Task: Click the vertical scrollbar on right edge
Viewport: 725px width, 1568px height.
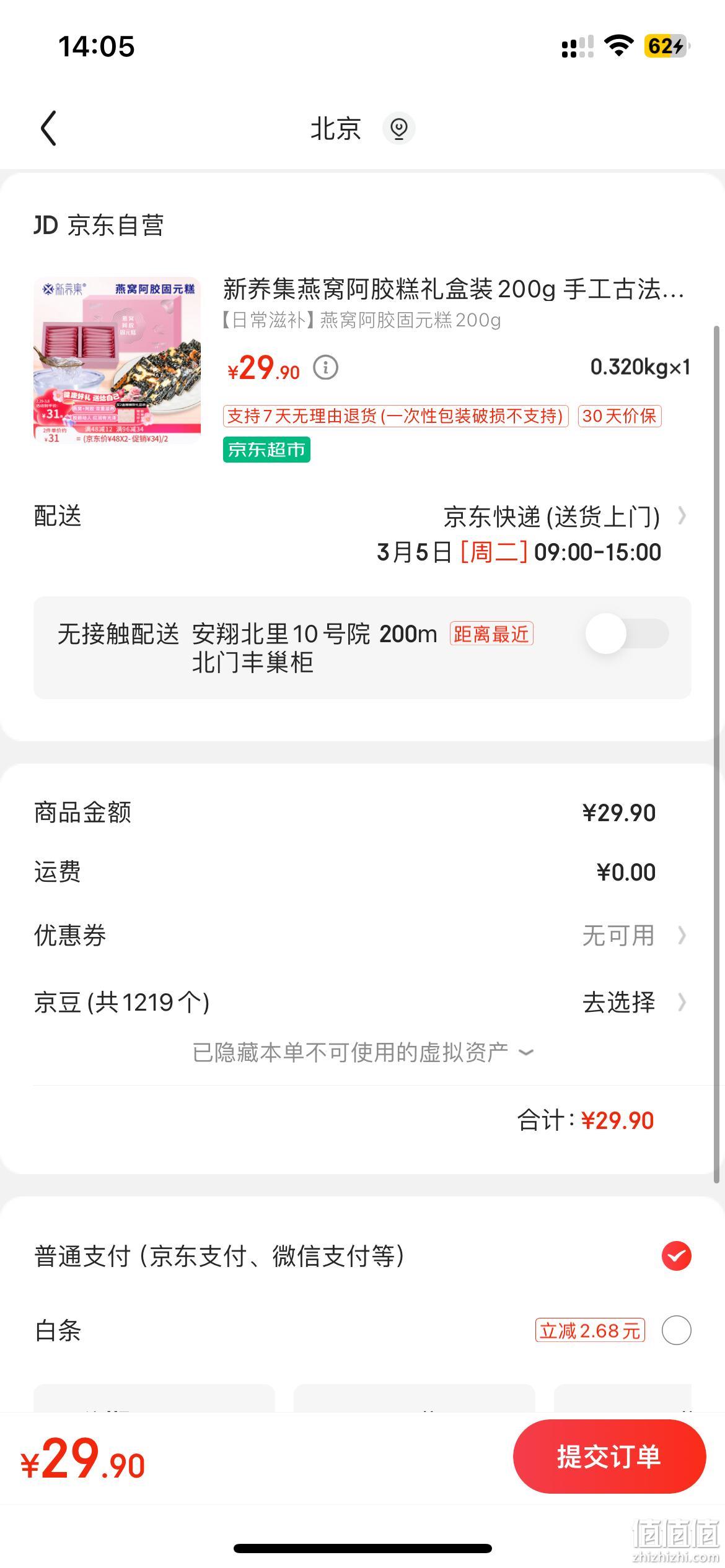Action: tap(717, 752)
